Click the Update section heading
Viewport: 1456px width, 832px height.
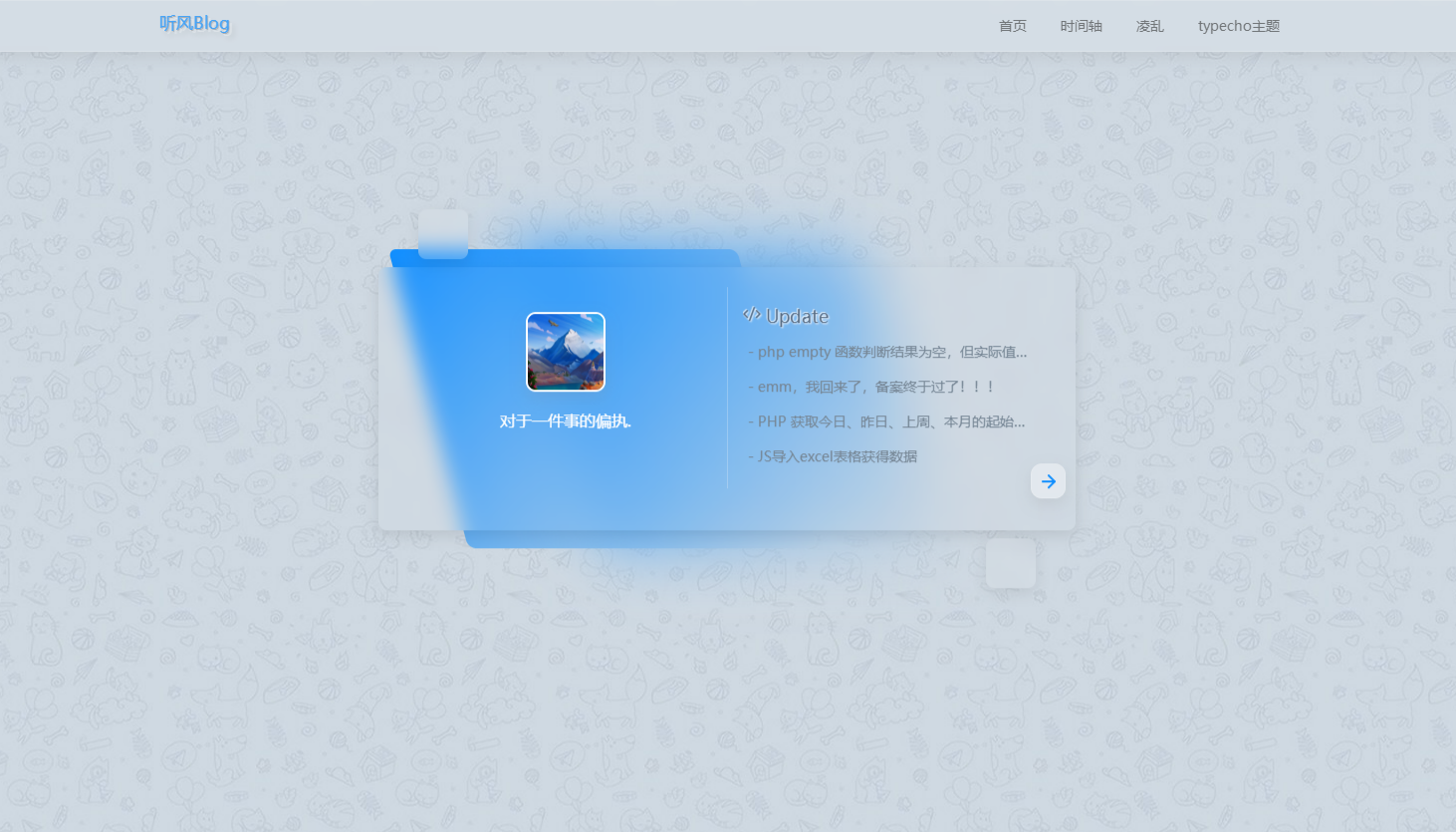797,316
